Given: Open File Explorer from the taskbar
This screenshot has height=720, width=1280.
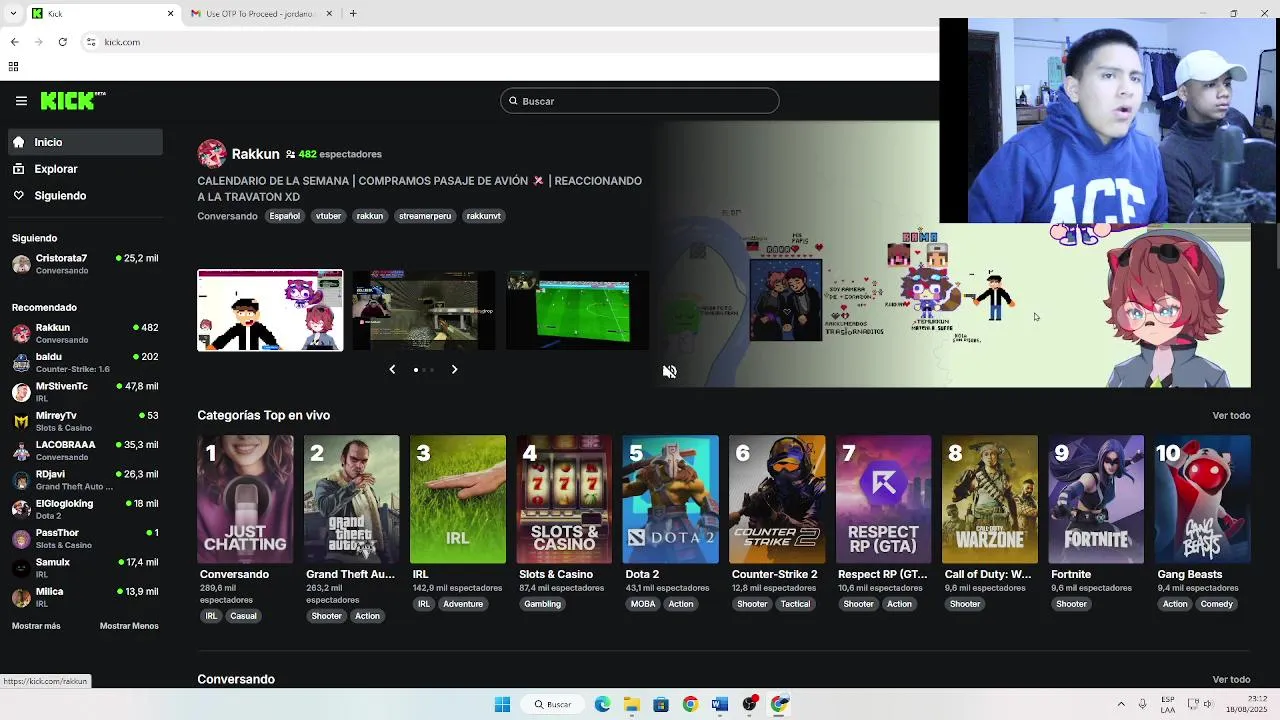Looking at the screenshot, I should [x=632, y=704].
